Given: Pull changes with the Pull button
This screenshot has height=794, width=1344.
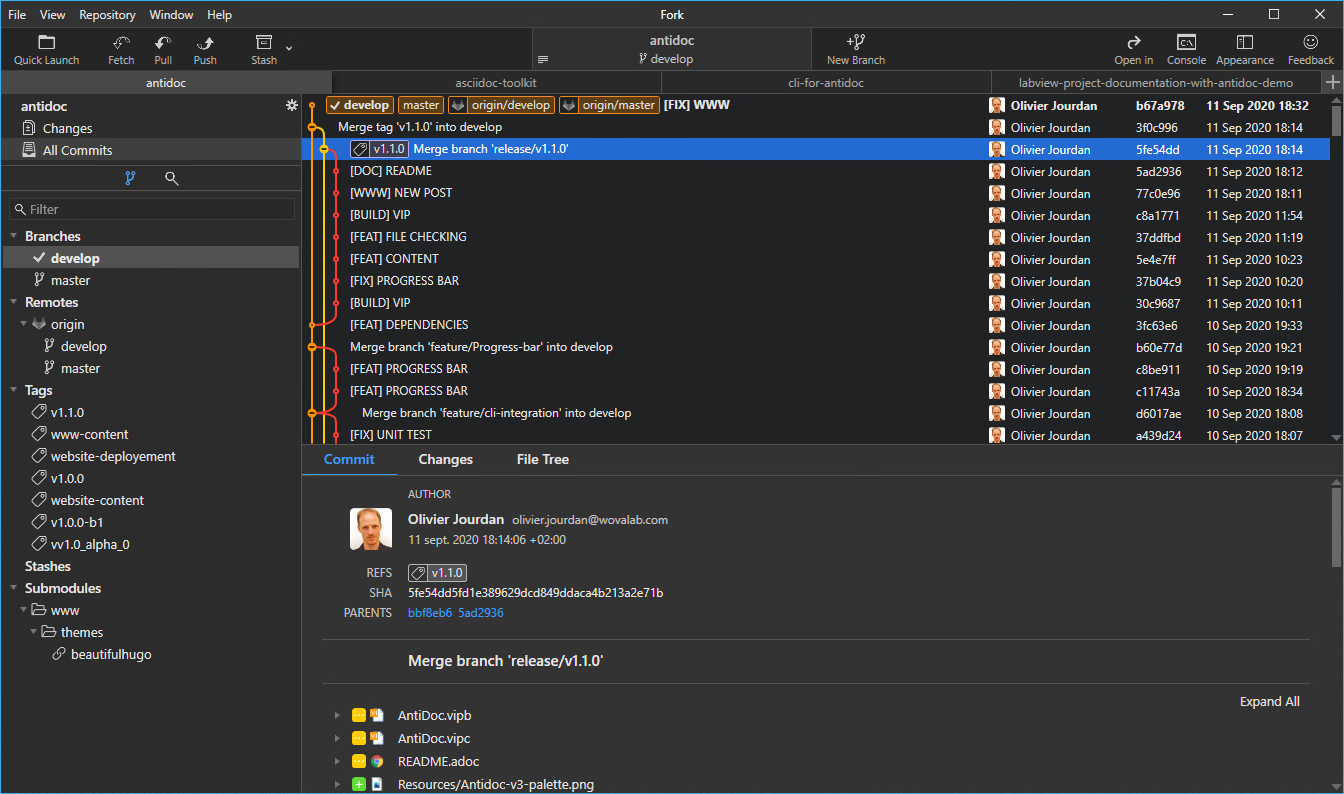Looking at the screenshot, I should point(163,50).
